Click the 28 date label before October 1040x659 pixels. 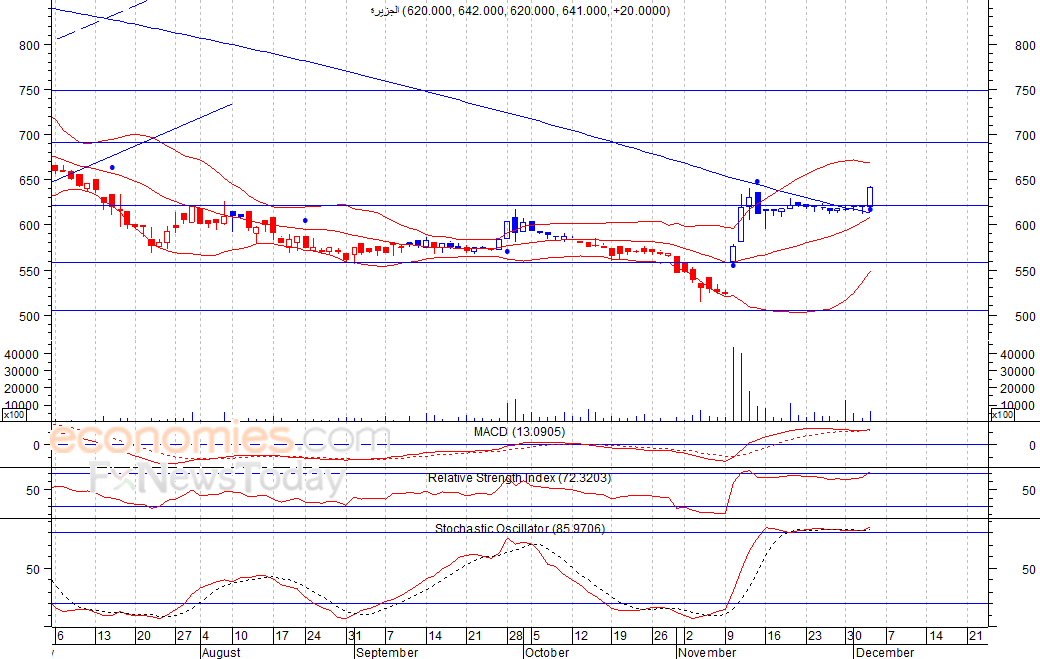(x=515, y=636)
